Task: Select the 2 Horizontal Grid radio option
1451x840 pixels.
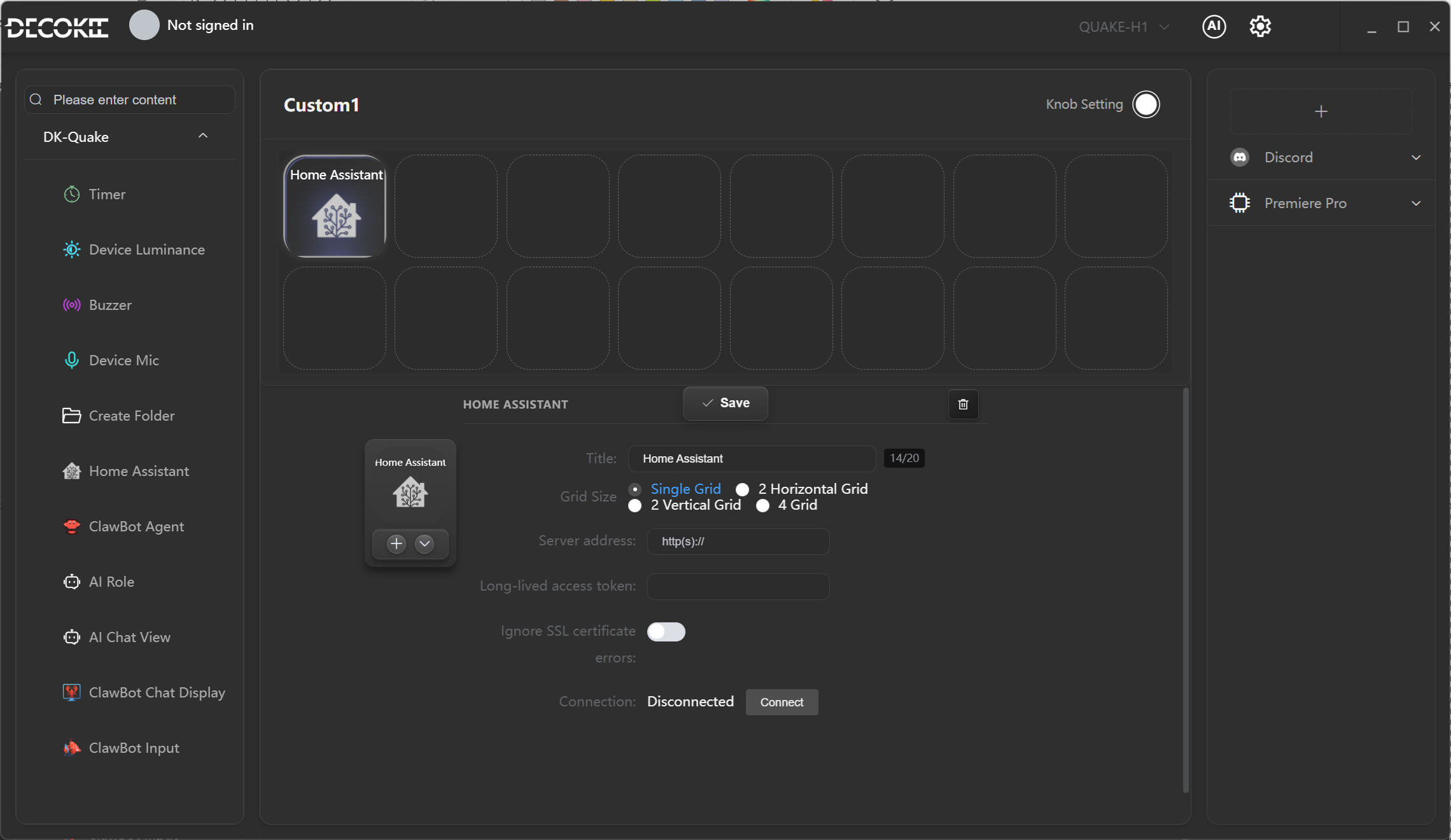Action: point(743,489)
